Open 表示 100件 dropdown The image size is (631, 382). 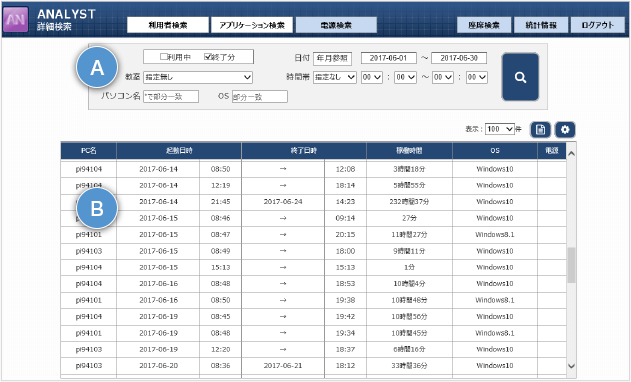tap(500, 129)
